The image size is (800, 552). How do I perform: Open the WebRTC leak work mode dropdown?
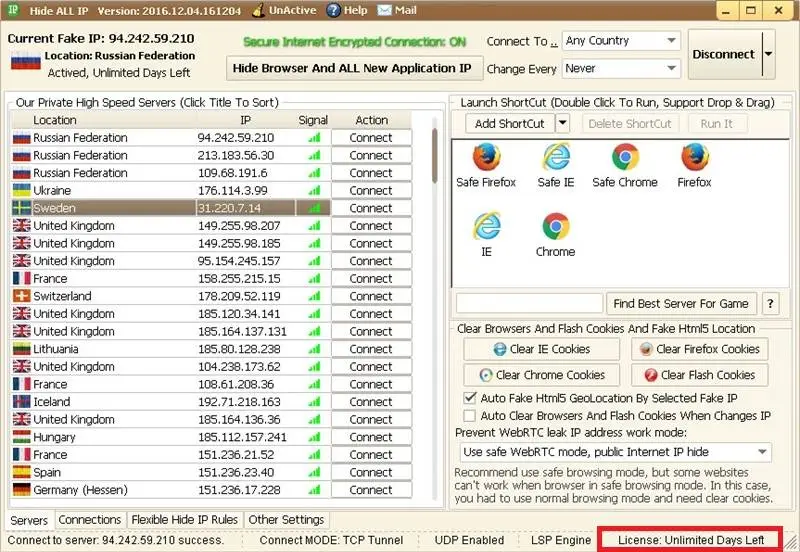[x=615, y=452]
